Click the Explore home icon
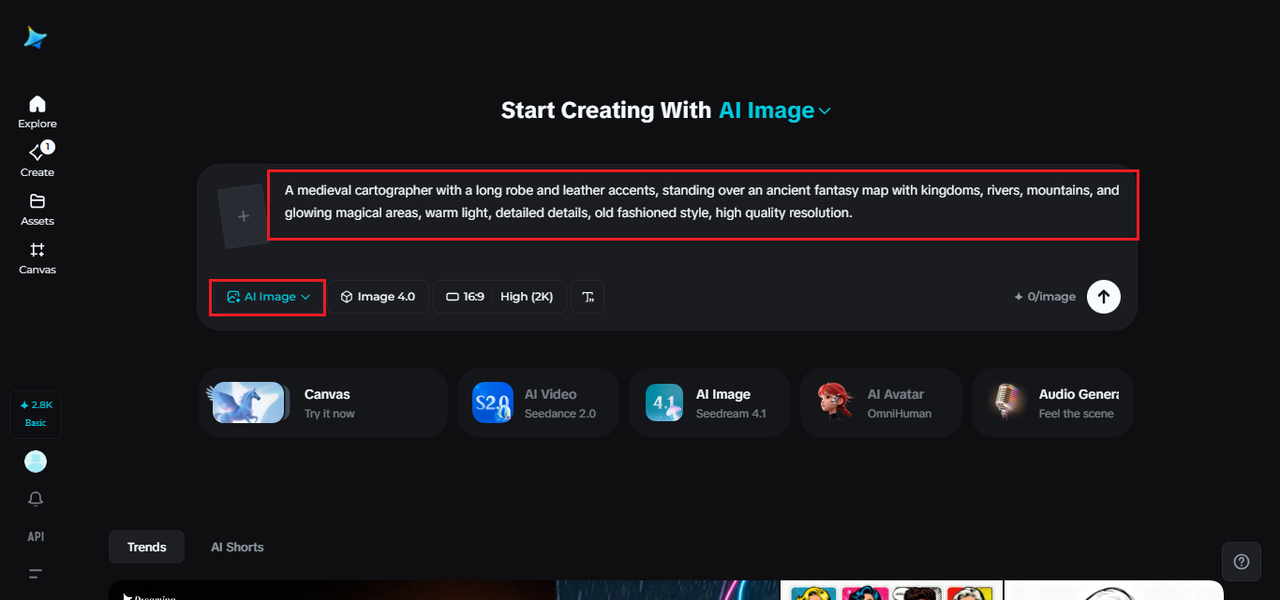 [x=37, y=105]
